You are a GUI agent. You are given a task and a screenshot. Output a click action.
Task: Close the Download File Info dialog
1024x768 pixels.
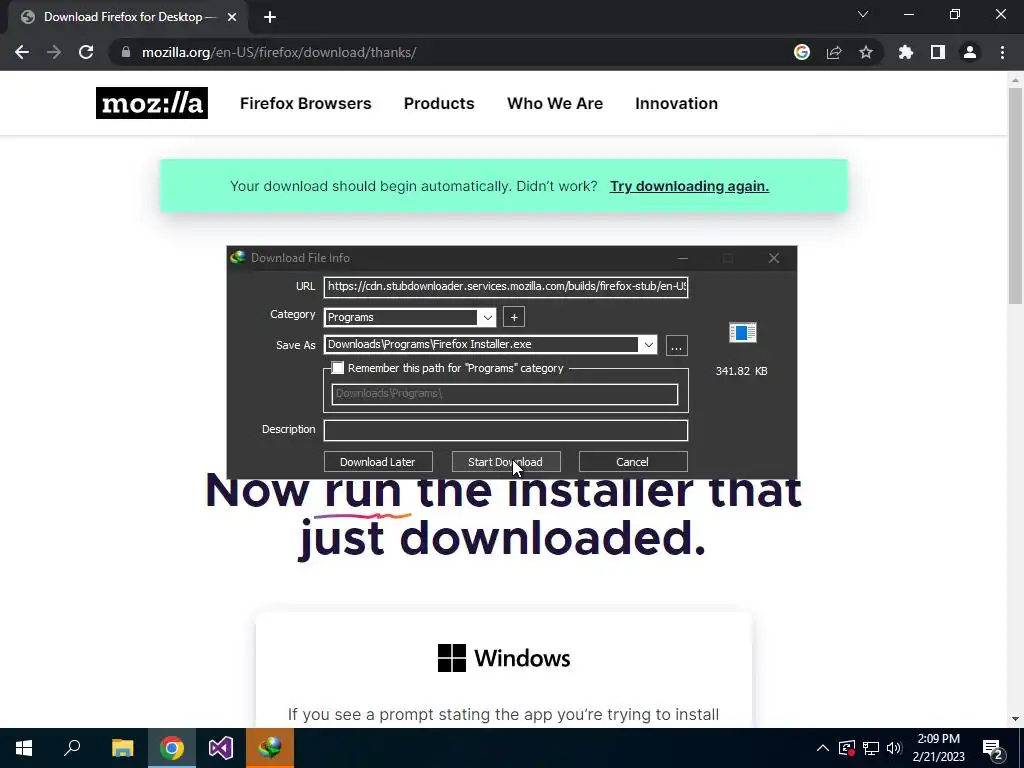(774, 258)
